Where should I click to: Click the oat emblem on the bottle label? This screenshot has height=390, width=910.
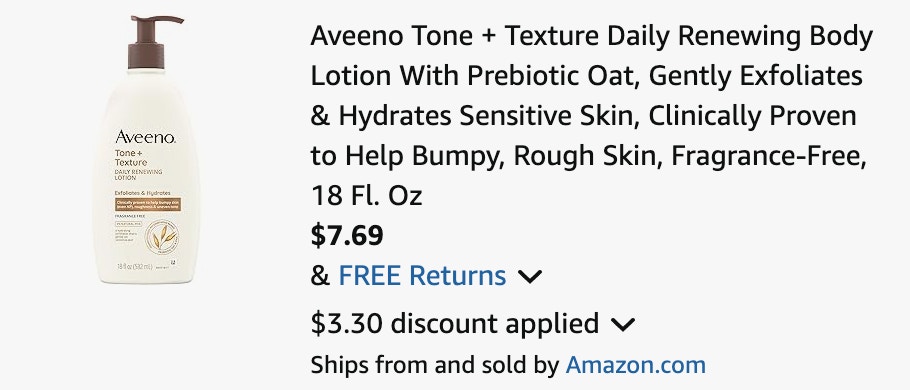(x=162, y=237)
